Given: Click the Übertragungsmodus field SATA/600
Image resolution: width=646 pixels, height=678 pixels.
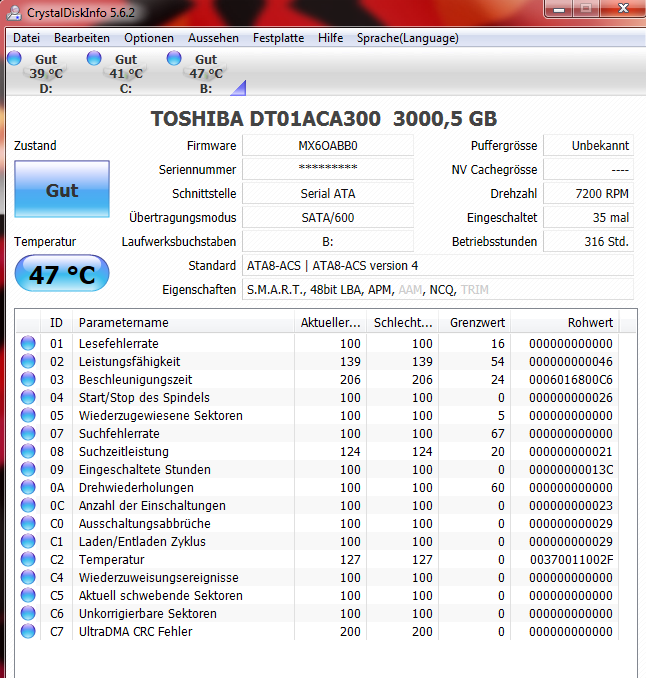Looking at the screenshot, I should pos(328,217).
